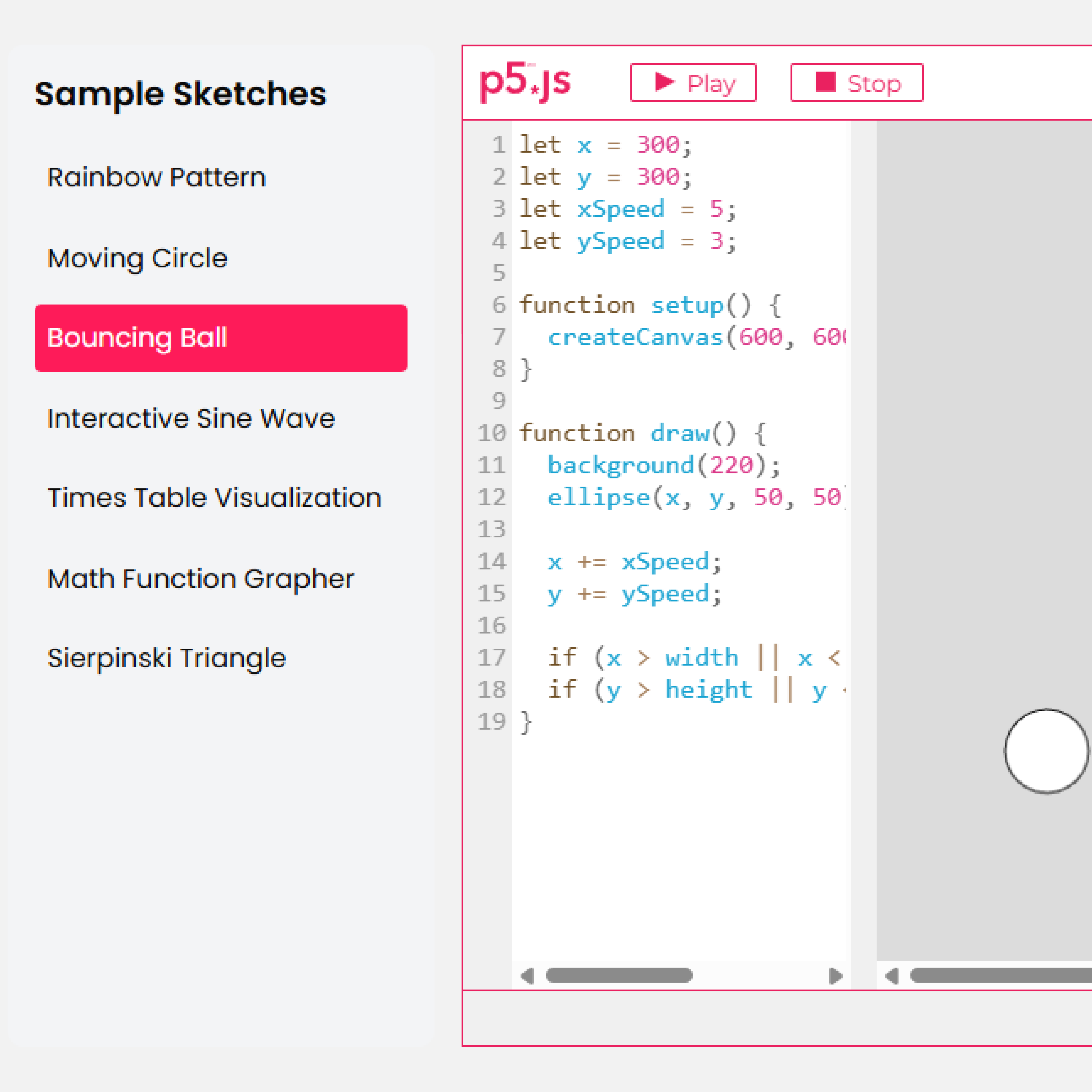Click the background(220) code line
Image resolution: width=1092 pixels, height=1092 pixels.
(x=664, y=466)
